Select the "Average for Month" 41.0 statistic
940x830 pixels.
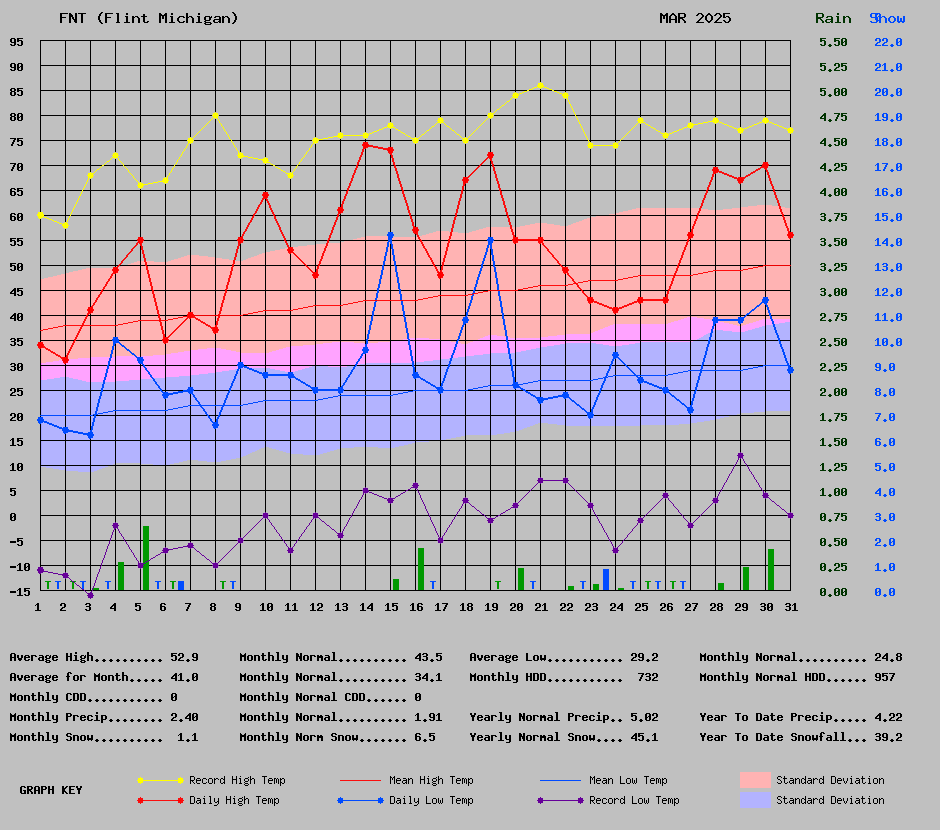[104, 677]
